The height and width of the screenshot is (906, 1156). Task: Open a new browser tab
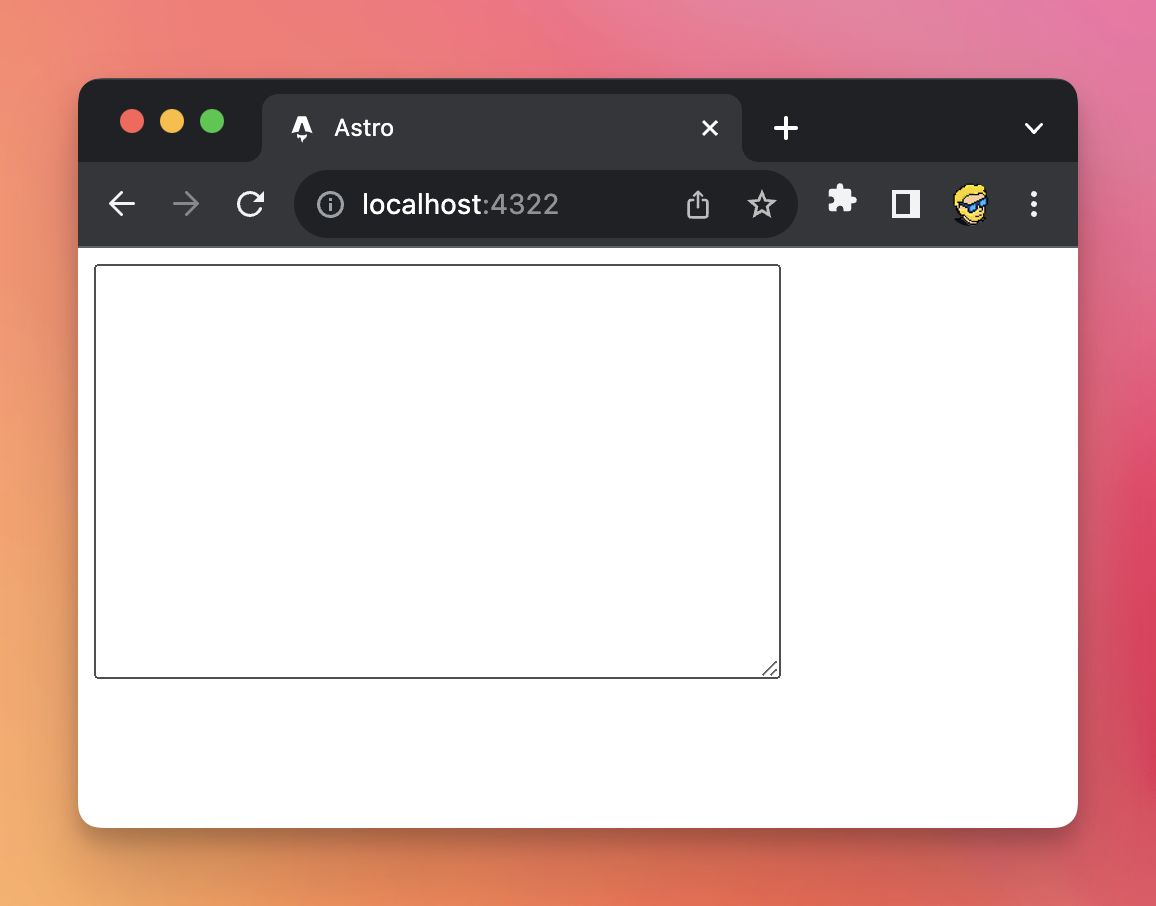click(786, 128)
